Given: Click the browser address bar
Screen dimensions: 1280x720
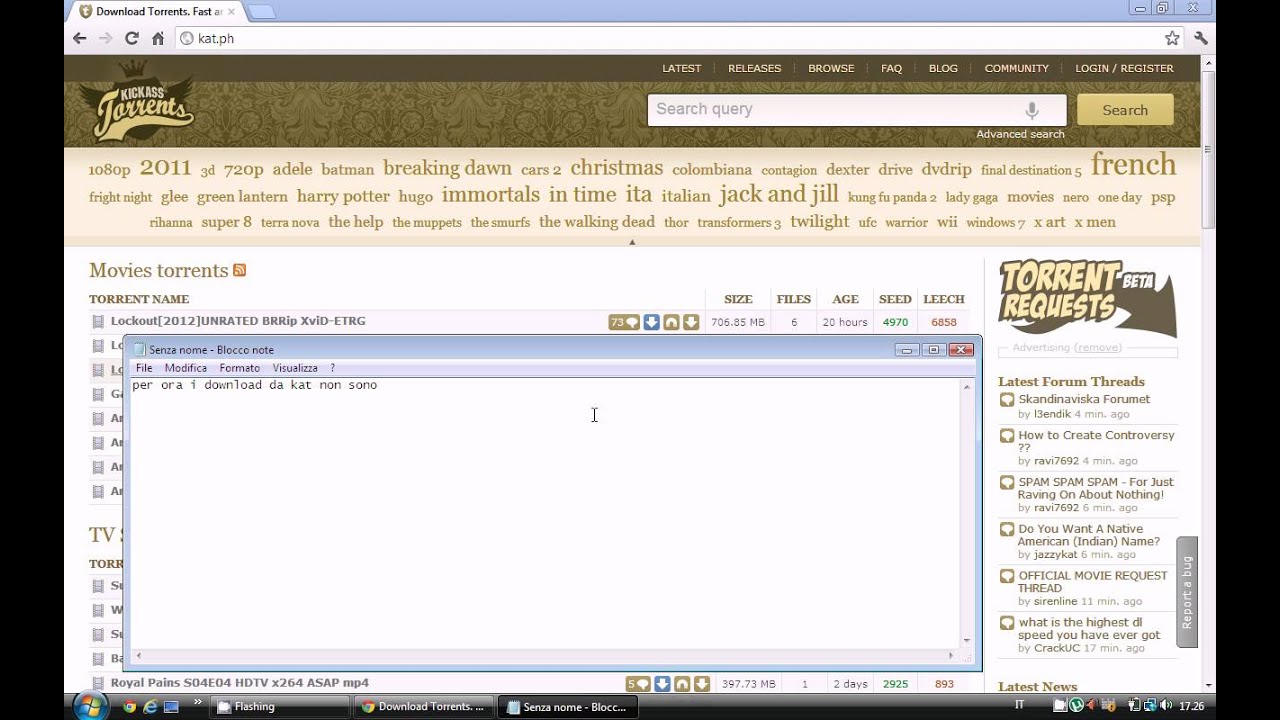Looking at the screenshot, I should 670,38.
